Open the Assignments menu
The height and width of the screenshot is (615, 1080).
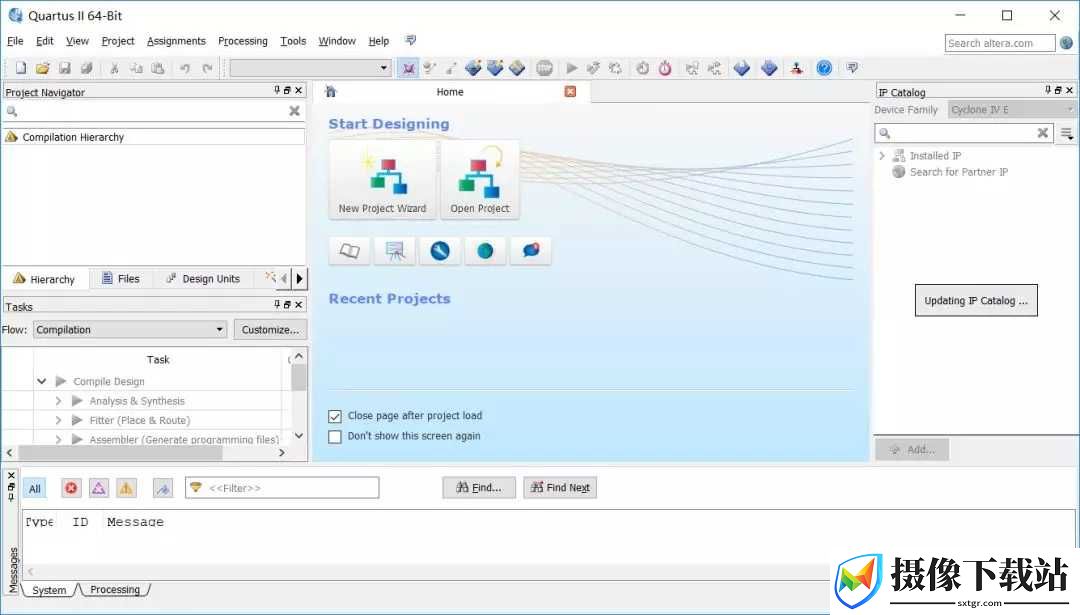[176, 41]
